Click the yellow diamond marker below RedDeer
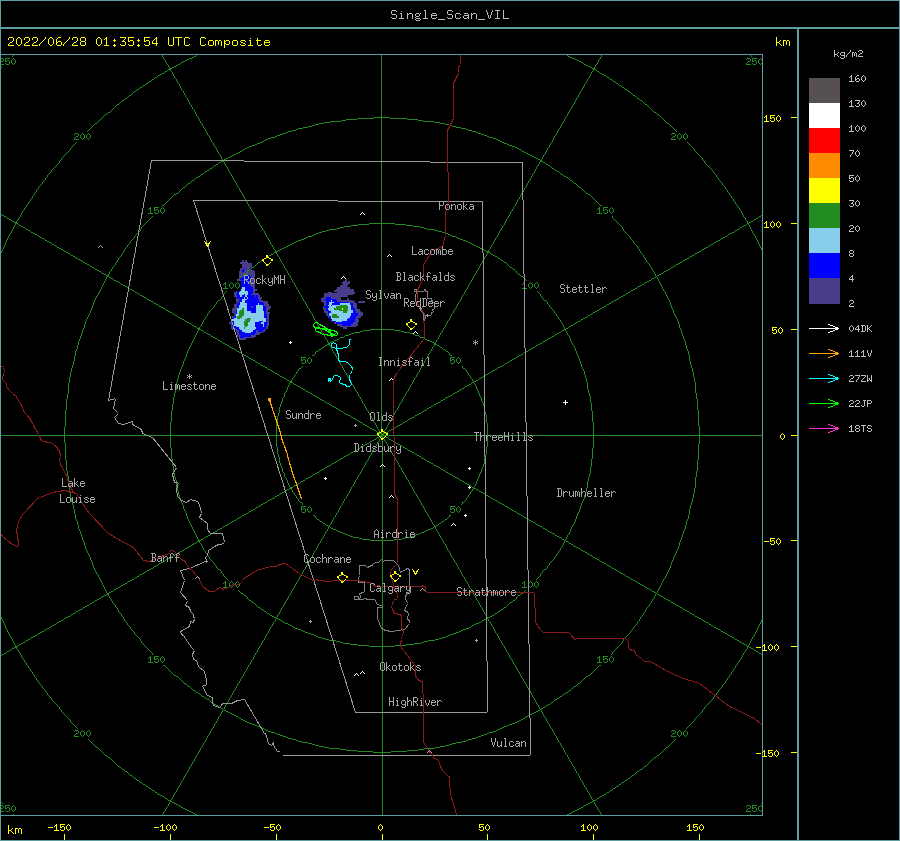 click(412, 325)
